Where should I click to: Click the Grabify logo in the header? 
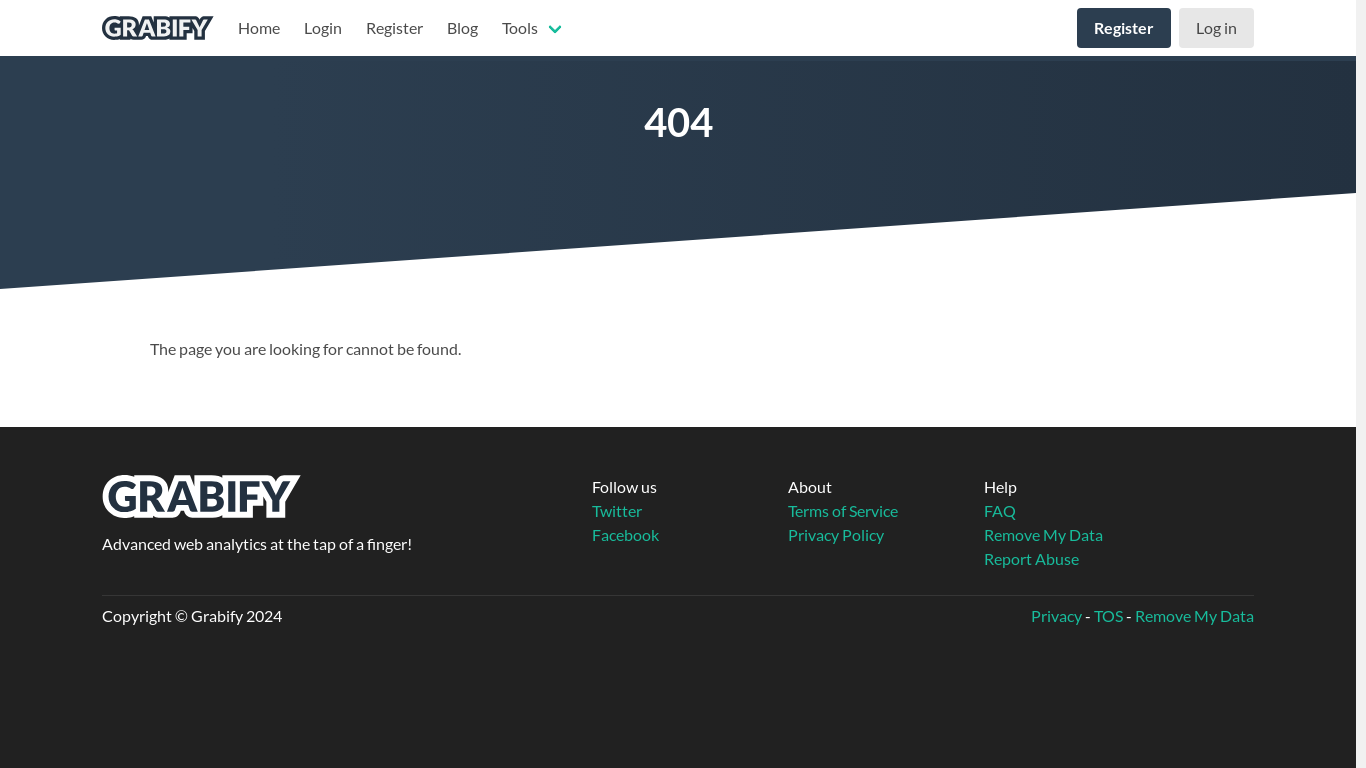point(157,28)
